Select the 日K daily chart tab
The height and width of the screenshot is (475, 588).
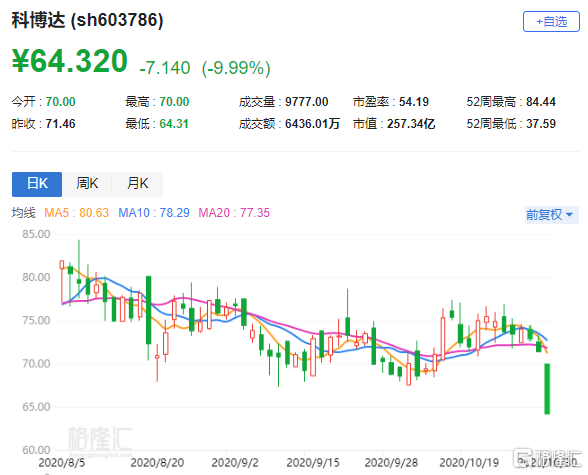(x=37, y=184)
